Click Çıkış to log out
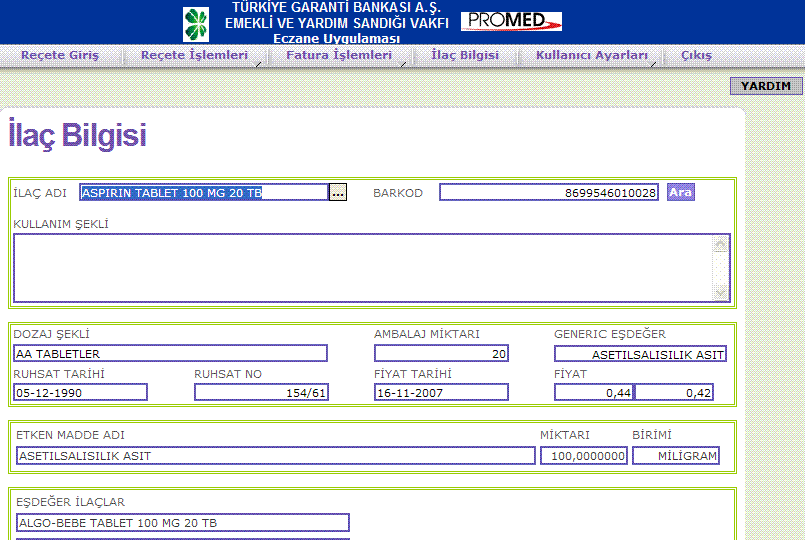805x540 pixels. click(696, 56)
